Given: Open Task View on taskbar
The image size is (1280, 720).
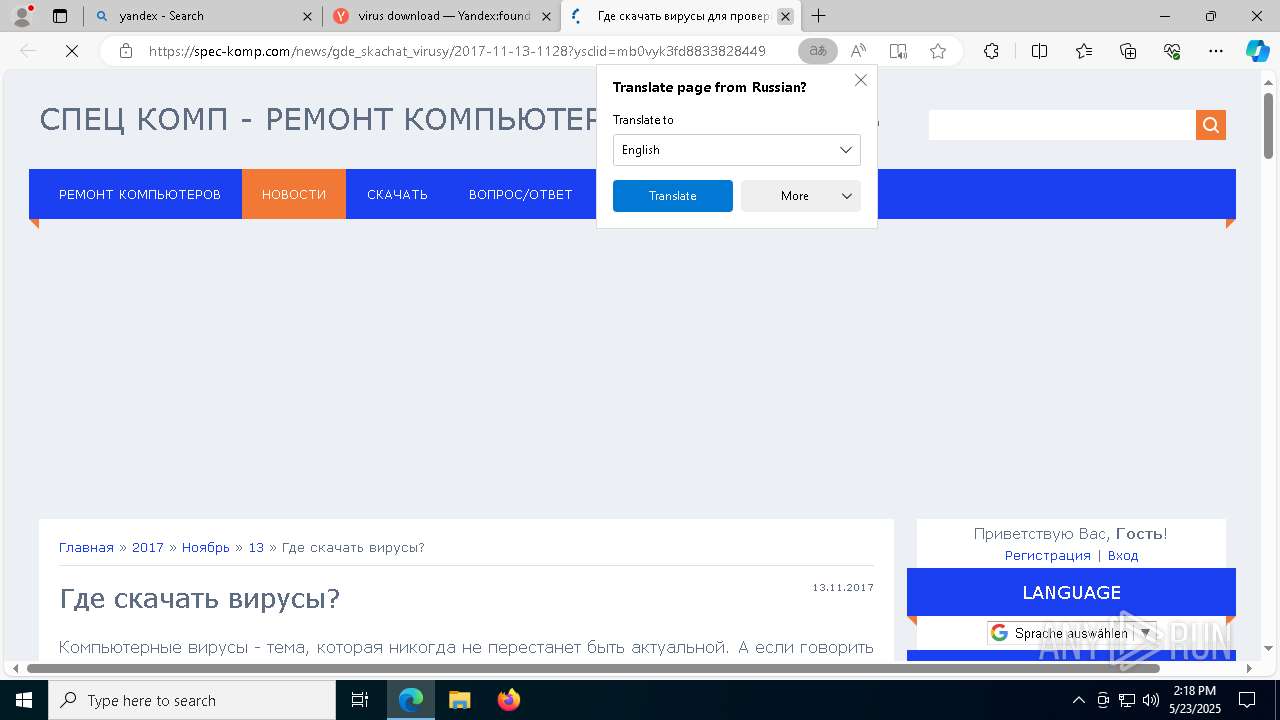Looking at the screenshot, I should 360,700.
